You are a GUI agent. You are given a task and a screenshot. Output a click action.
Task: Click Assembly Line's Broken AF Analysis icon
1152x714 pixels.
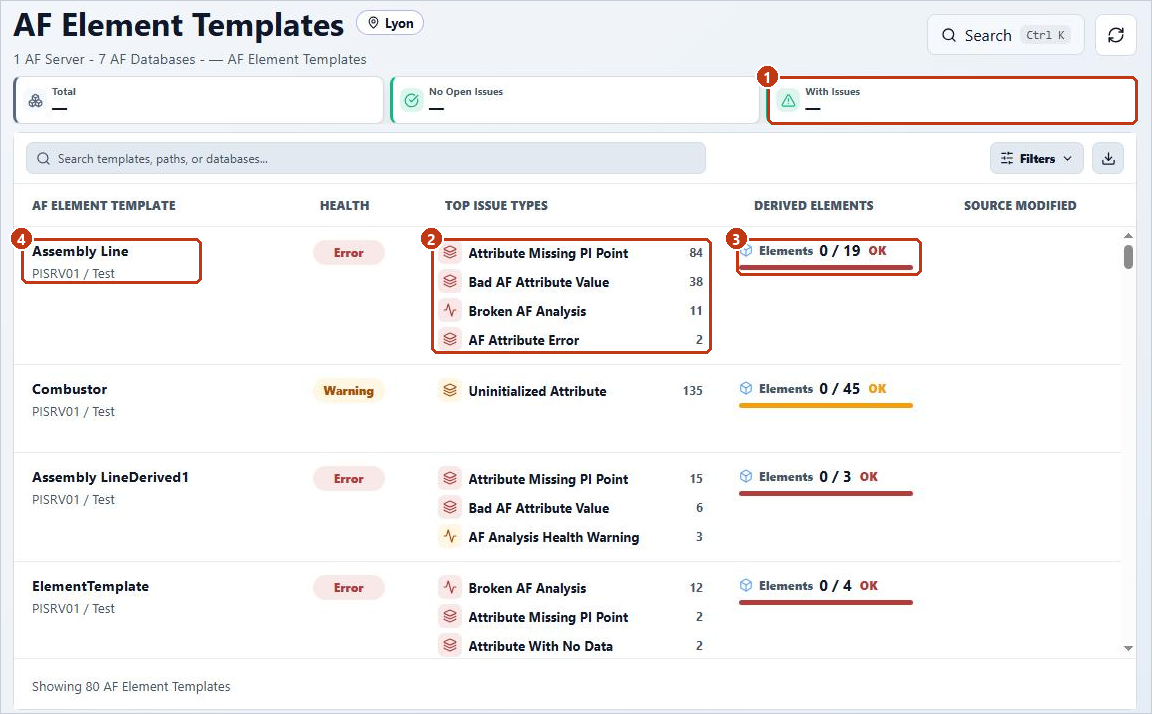point(450,311)
